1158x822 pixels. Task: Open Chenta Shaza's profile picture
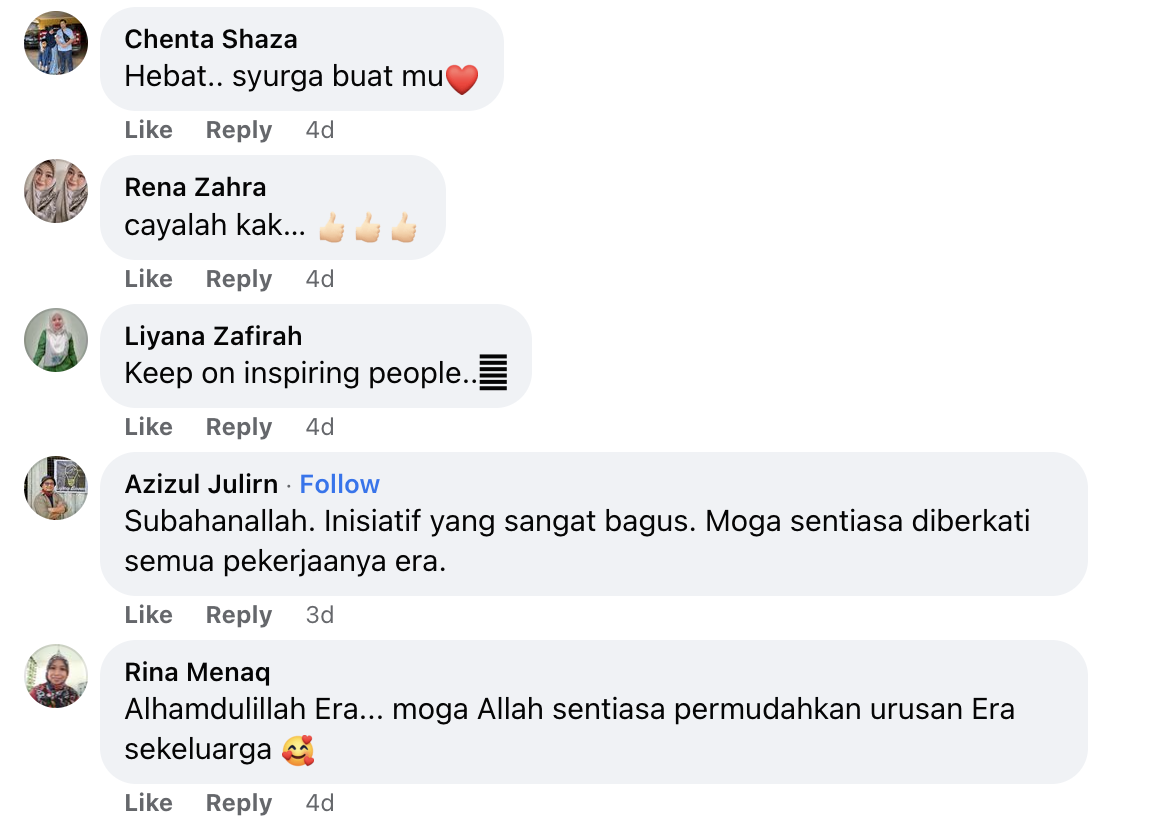point(56,43)
